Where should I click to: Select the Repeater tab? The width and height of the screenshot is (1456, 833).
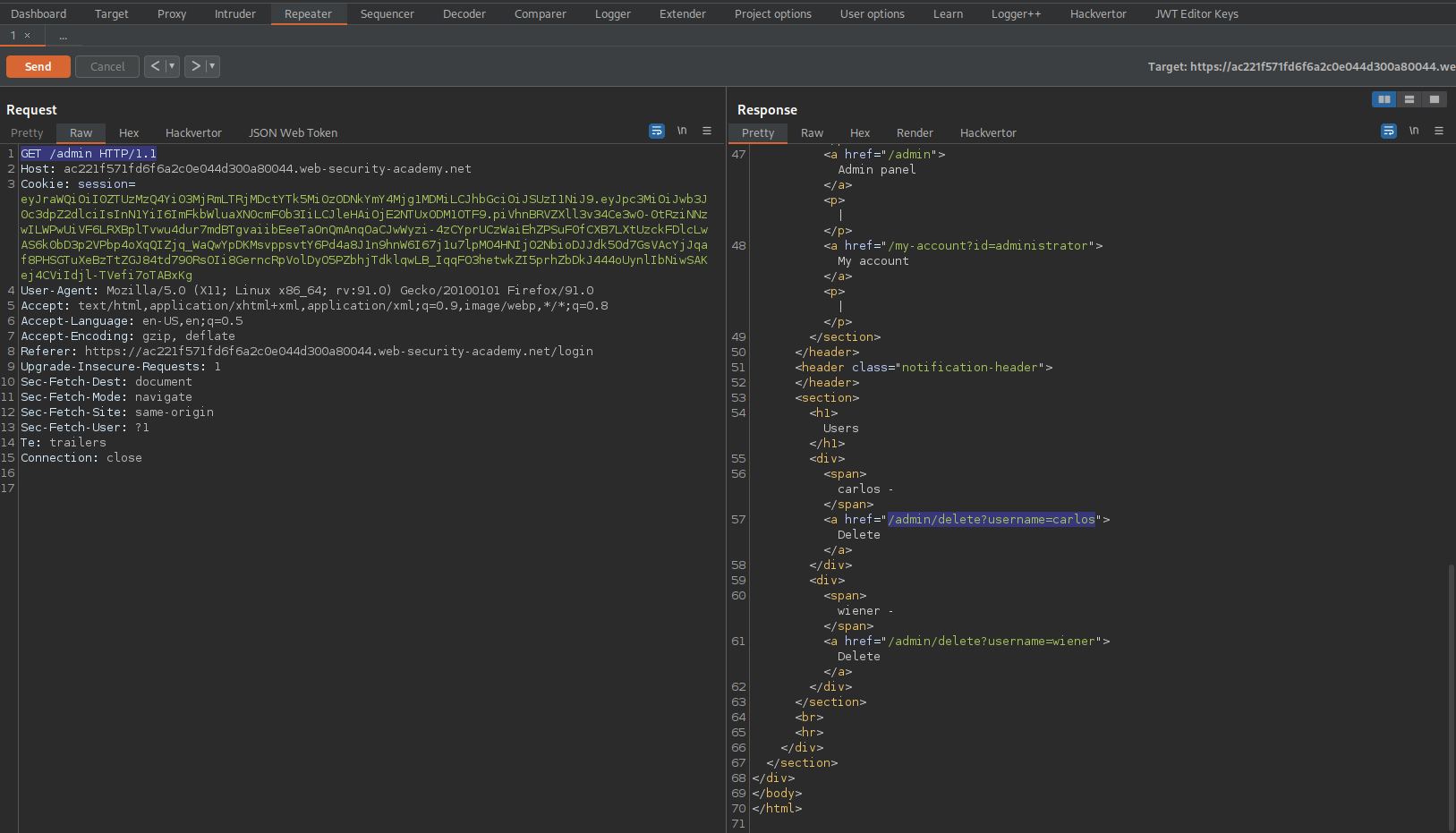[309, 13]
